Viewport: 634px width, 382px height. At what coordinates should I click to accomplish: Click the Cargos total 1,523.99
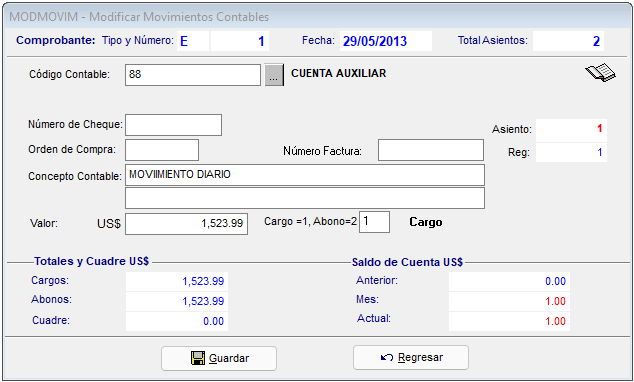(x=177, y=281)
